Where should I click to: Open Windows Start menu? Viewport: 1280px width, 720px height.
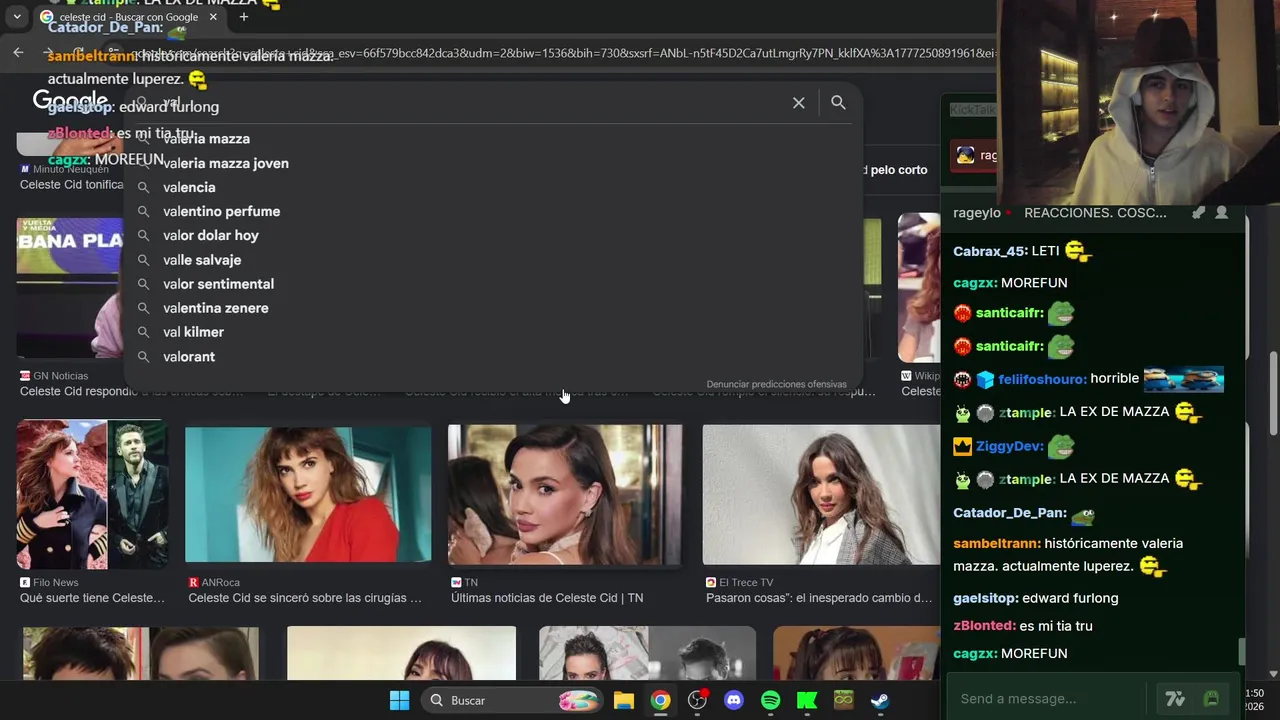coord(399,700)
